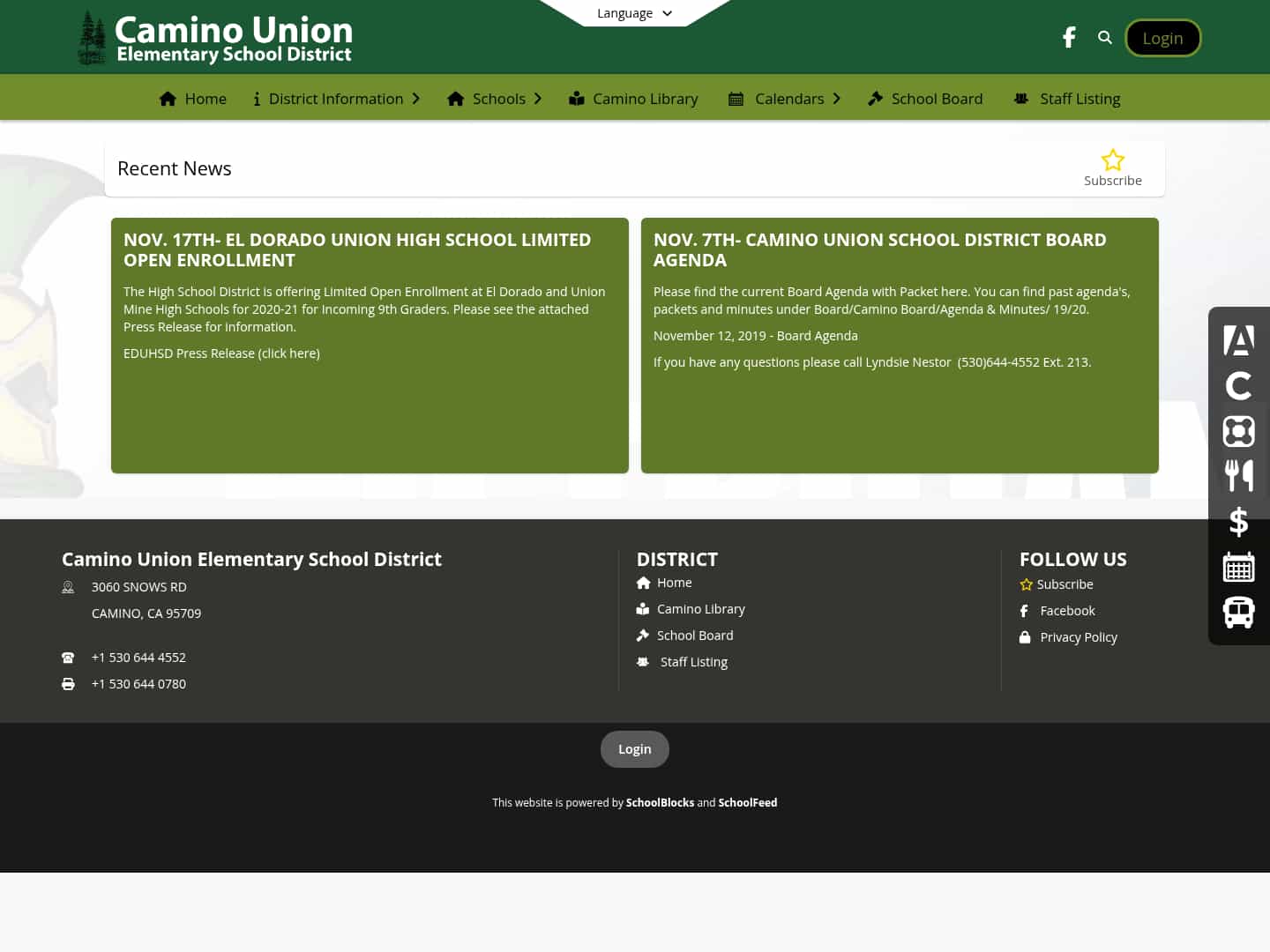Click the calendar icon in the sidebar
This screenshot has width=1270, height=952.
[1238, 567]
